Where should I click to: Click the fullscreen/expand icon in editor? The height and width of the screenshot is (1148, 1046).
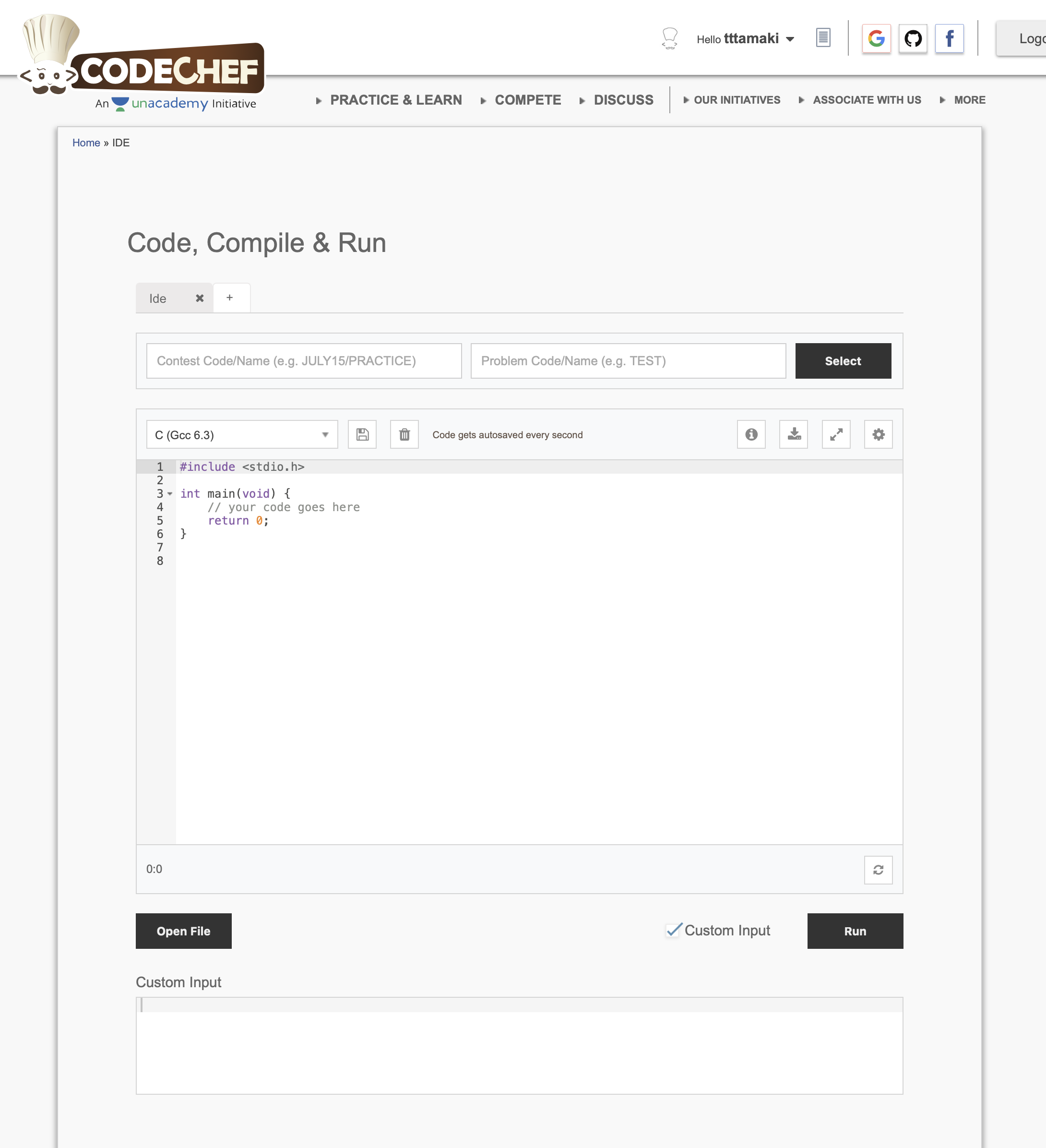pos(837,434)
